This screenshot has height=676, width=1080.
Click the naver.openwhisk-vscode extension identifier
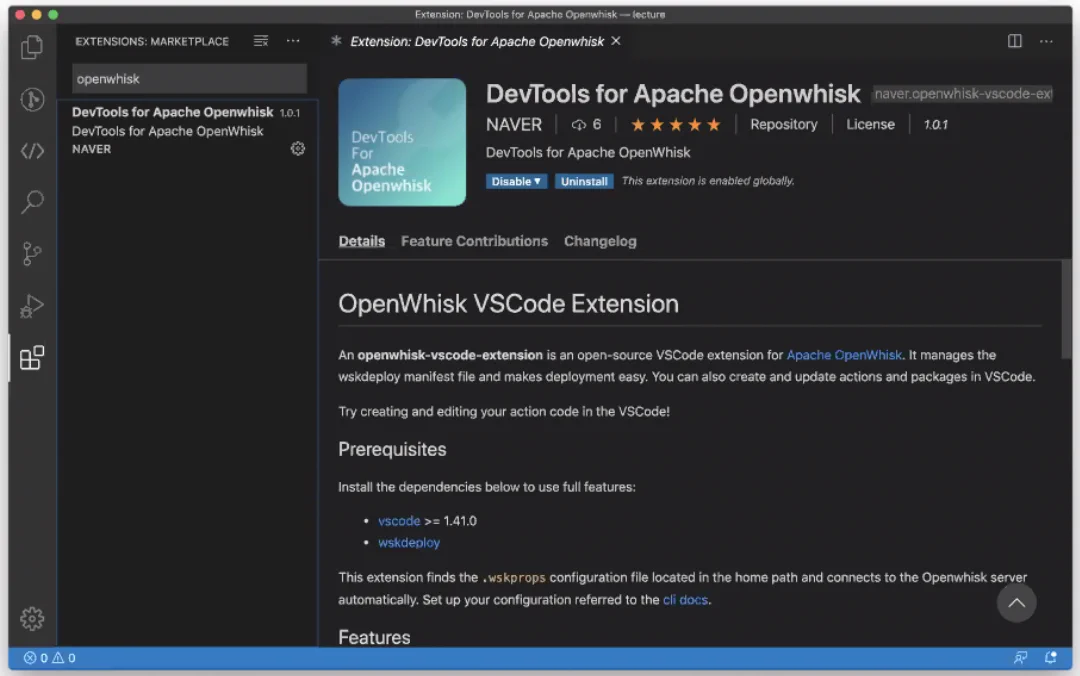tap(963, 94)
